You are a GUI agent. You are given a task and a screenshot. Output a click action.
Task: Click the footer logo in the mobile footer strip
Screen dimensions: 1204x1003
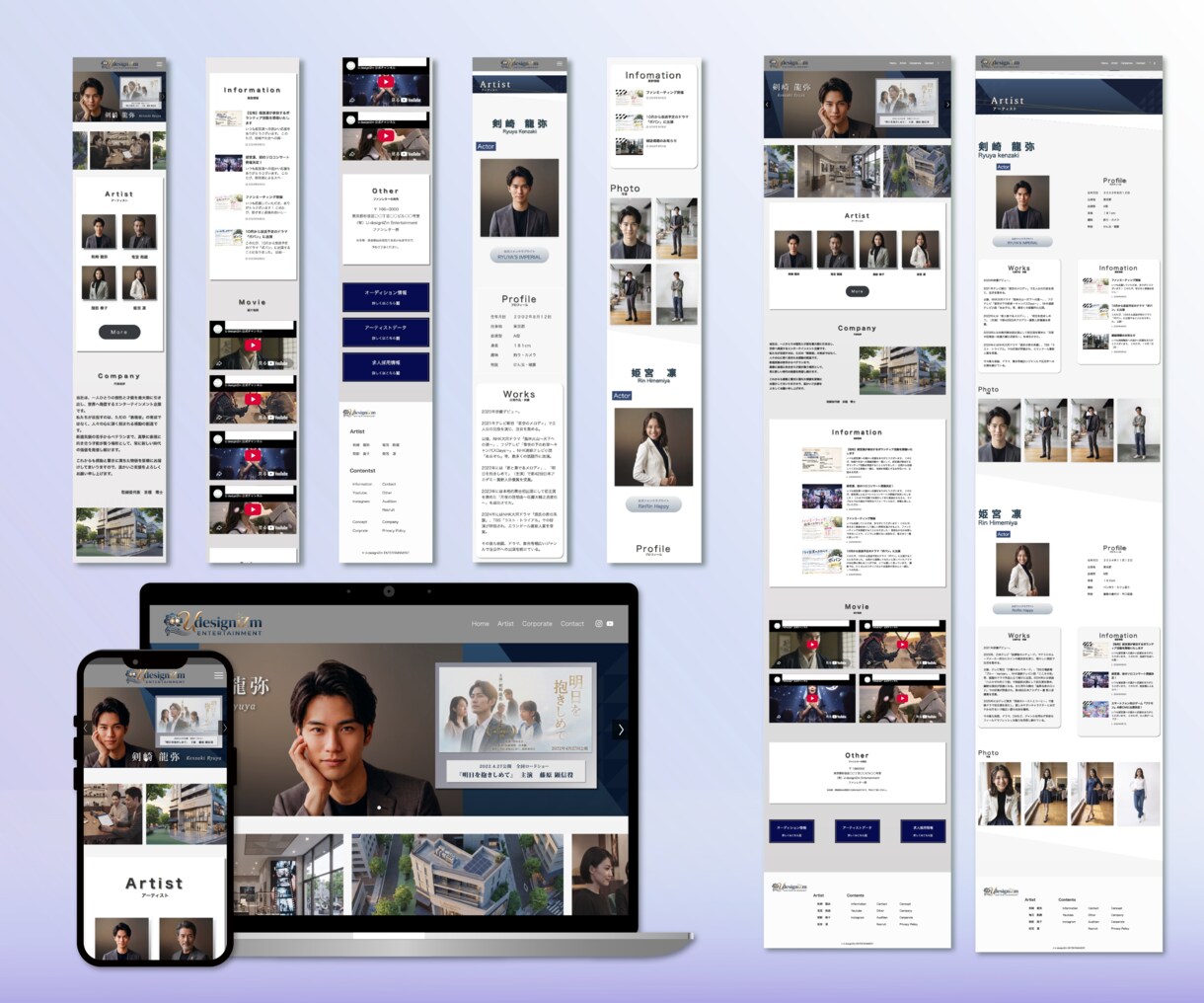click(x=359, y=413)
